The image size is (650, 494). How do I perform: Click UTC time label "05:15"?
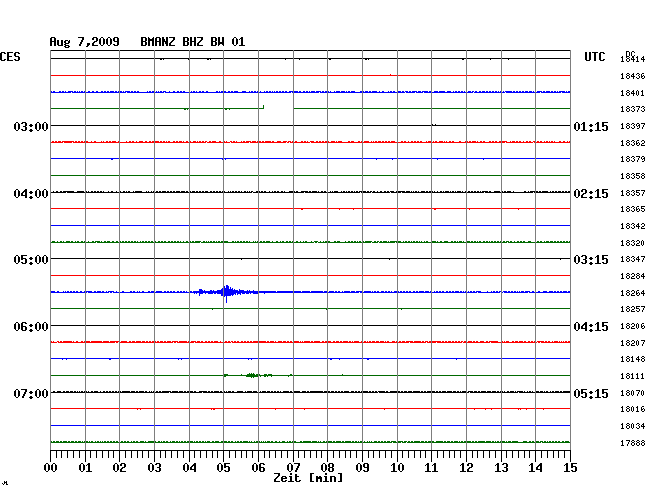coord(591,393)
